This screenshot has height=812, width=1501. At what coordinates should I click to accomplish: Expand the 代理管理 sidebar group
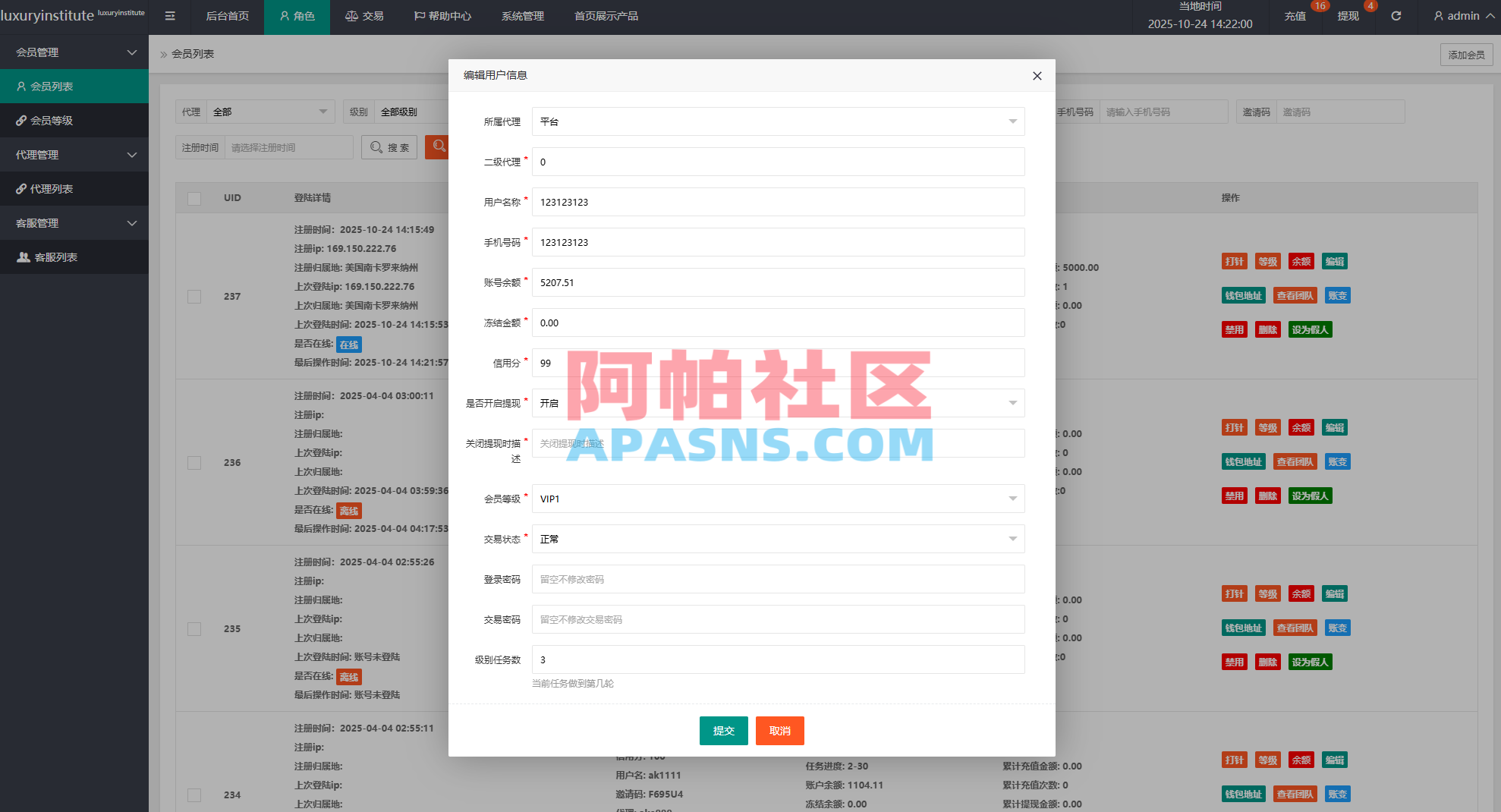point(74,154)
